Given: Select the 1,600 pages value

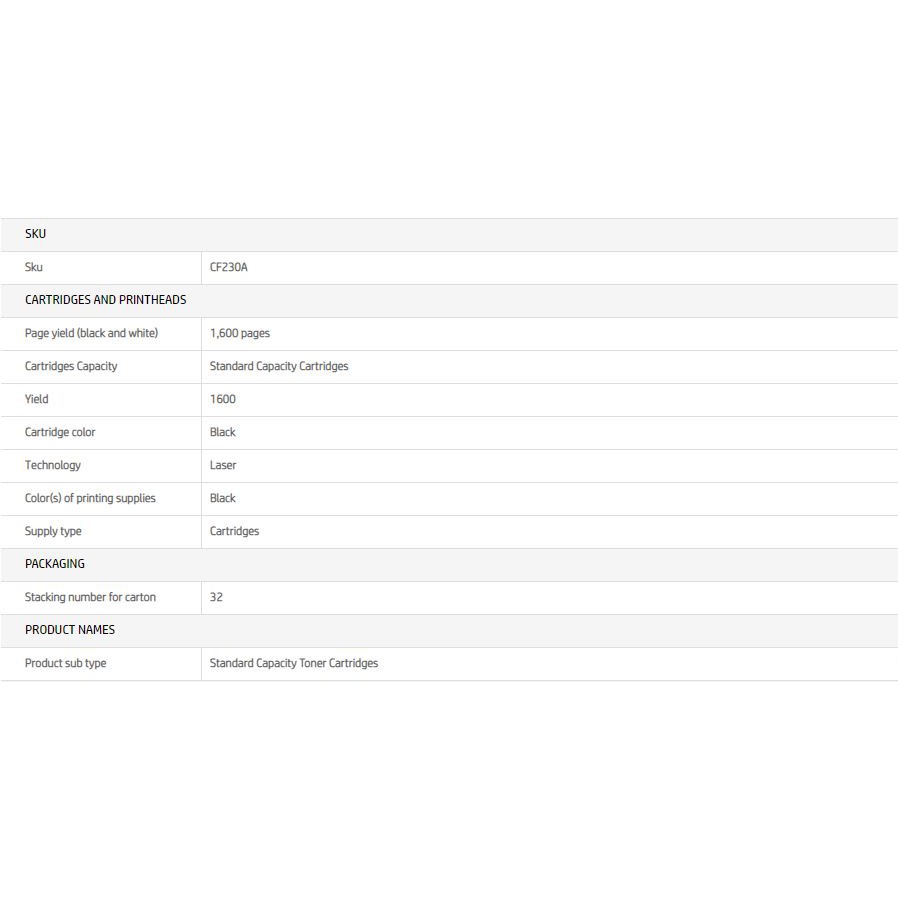Looking at the screenshot, I should coord(240,333).
